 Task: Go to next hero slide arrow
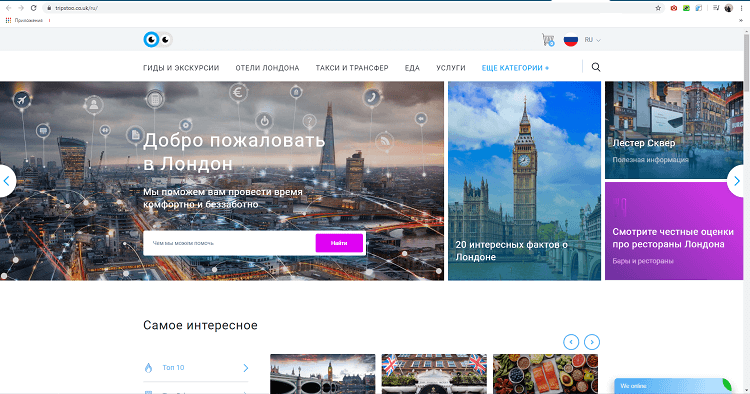[737, 181]
